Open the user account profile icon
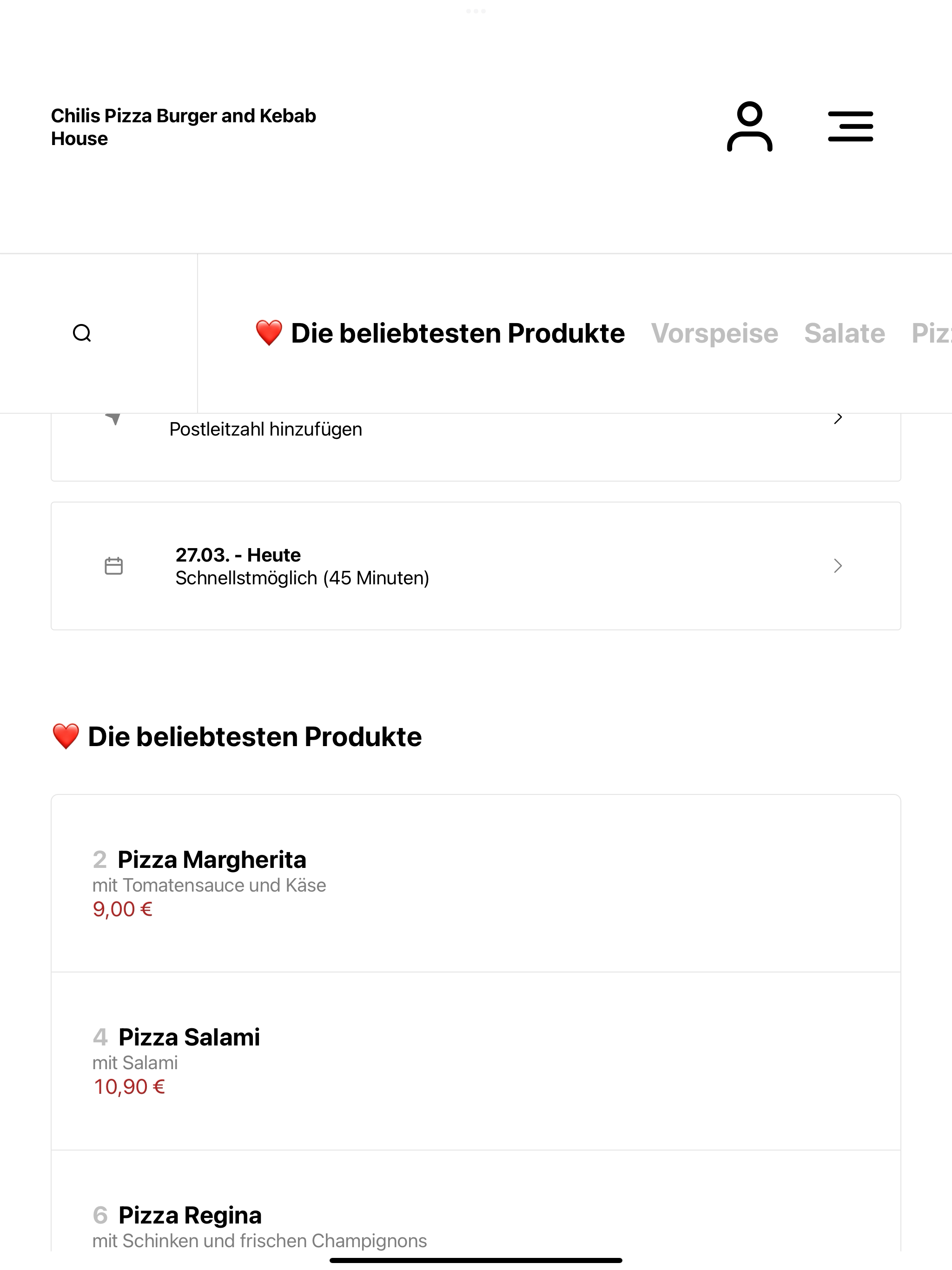The width and height of the screenshot is (952, 1270). 749,127
